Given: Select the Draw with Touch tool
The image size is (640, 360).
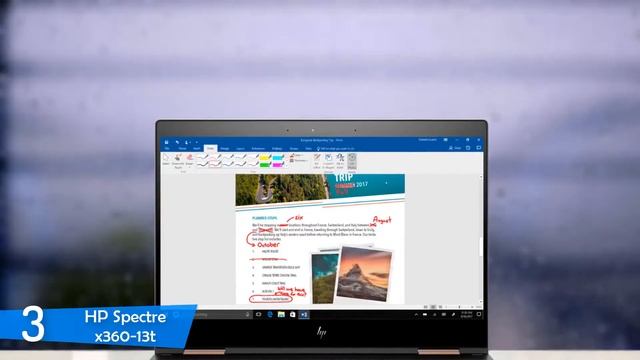Looking at the screenshot, I should [x=178, y=160].
